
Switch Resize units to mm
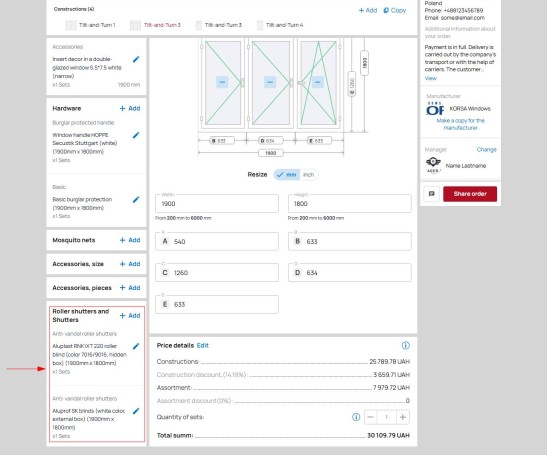point(287,174)
